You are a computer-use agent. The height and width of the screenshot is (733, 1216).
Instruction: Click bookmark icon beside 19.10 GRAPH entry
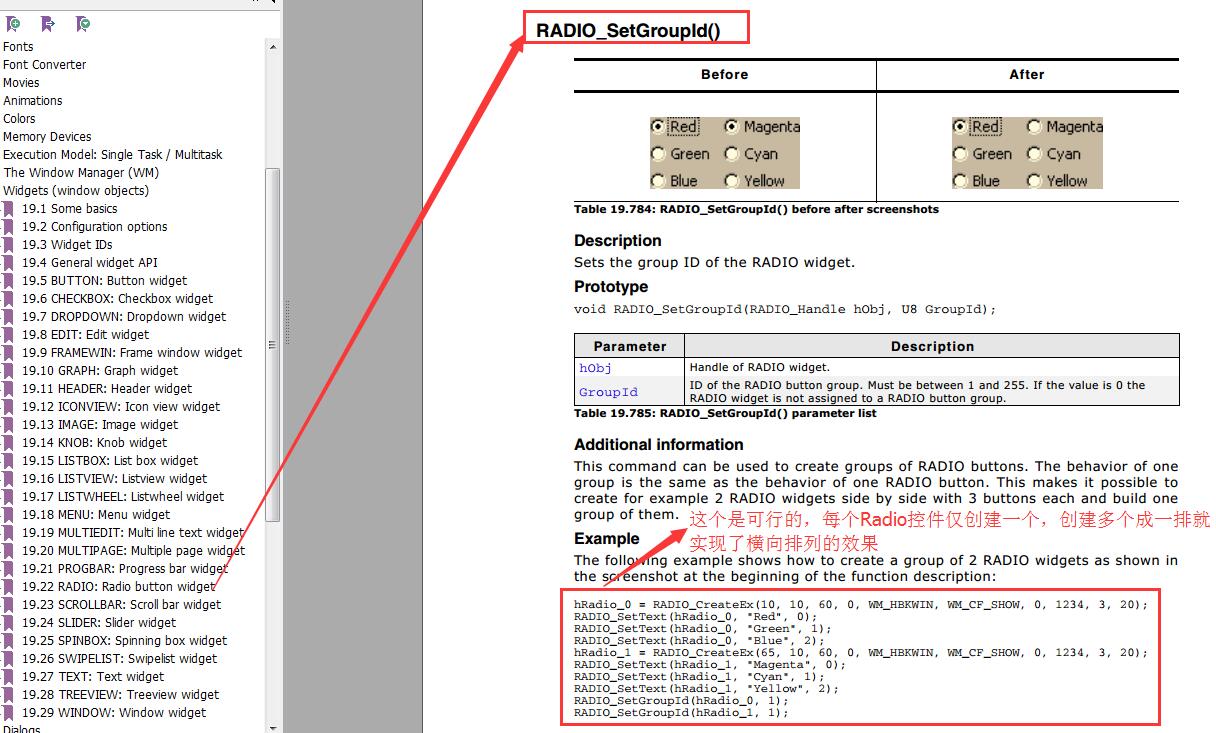pyautogui.click(x=9, y=371)
